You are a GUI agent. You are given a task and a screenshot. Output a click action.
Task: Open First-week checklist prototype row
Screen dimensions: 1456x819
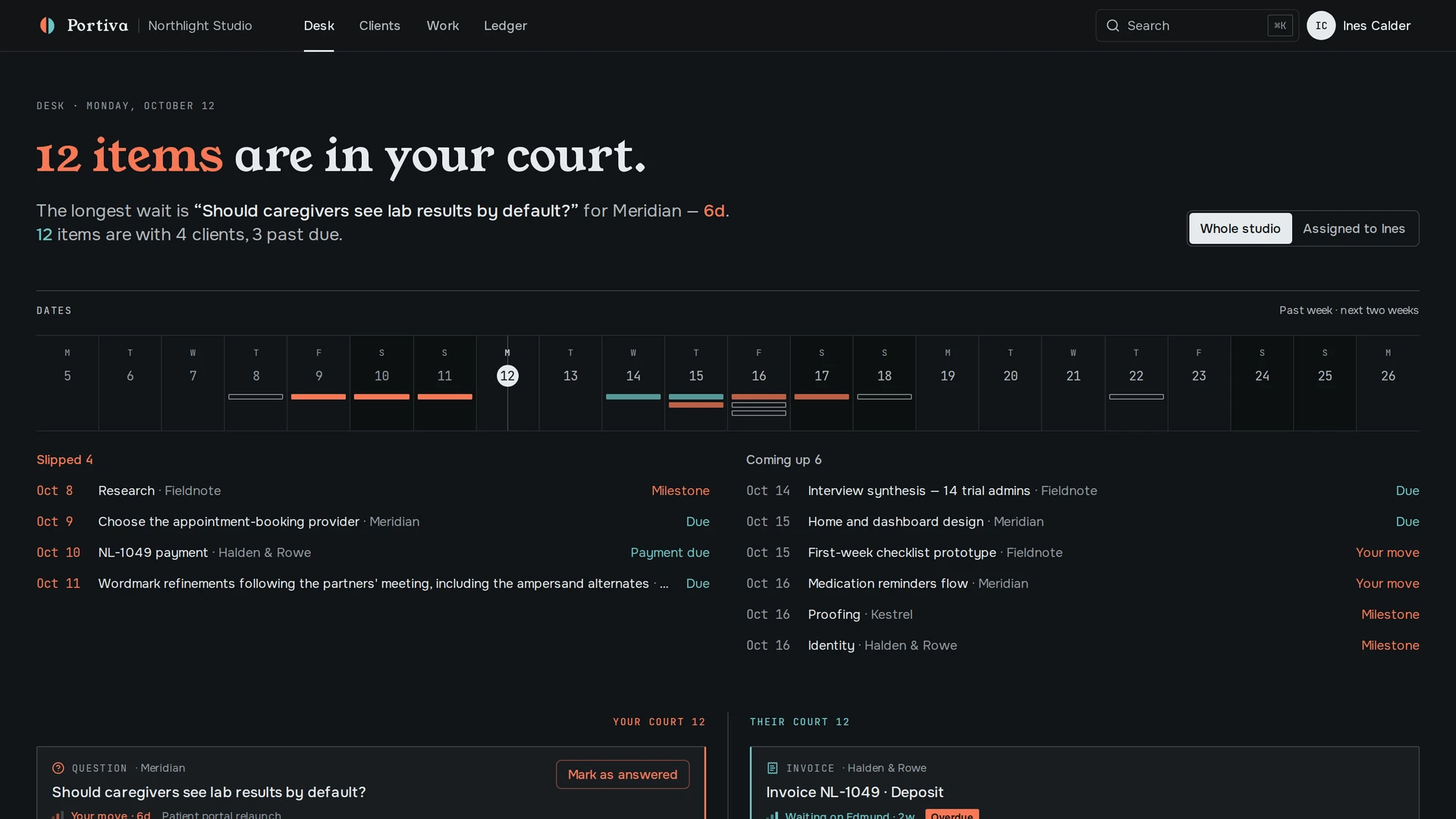[x=1083, y=553]
